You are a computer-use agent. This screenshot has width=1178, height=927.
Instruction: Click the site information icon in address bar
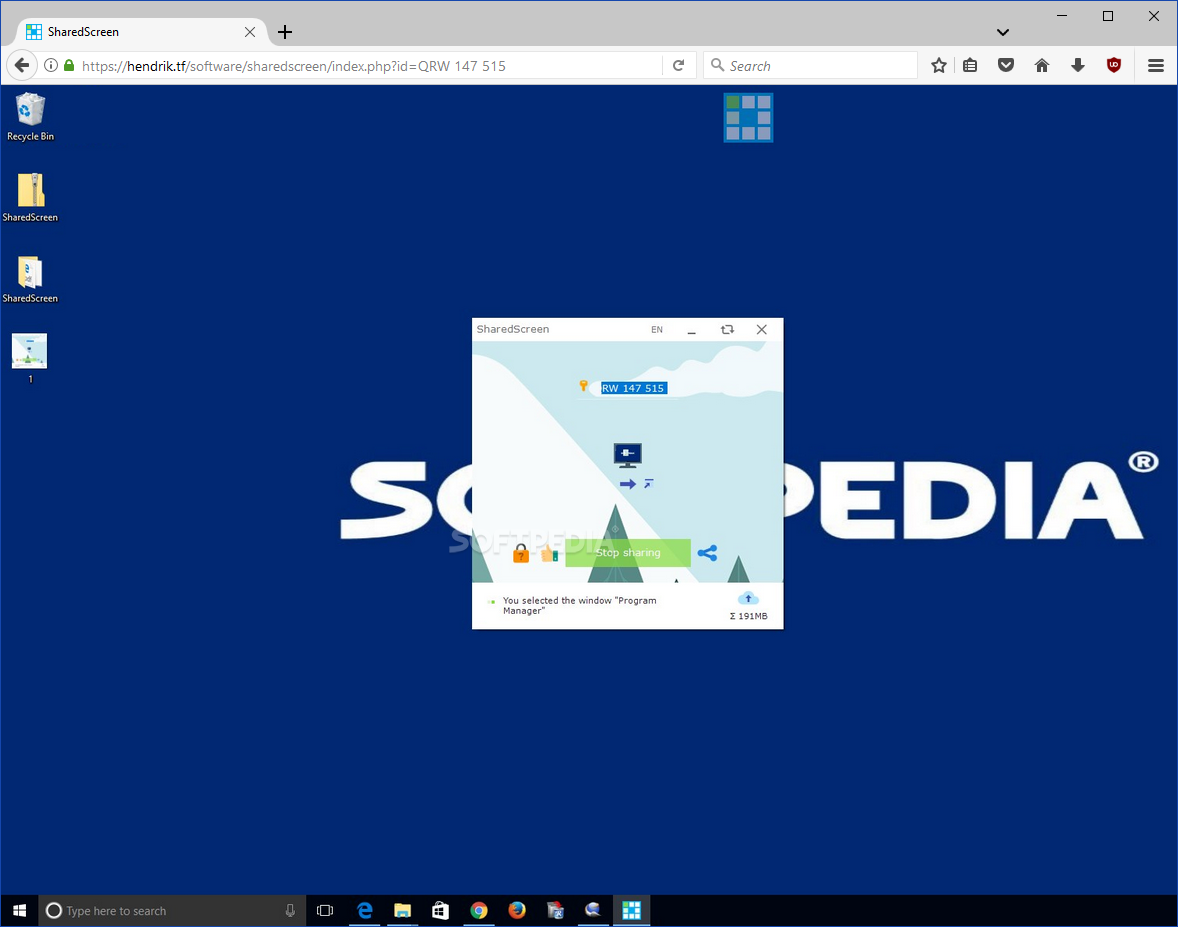(x=50, y=65)
